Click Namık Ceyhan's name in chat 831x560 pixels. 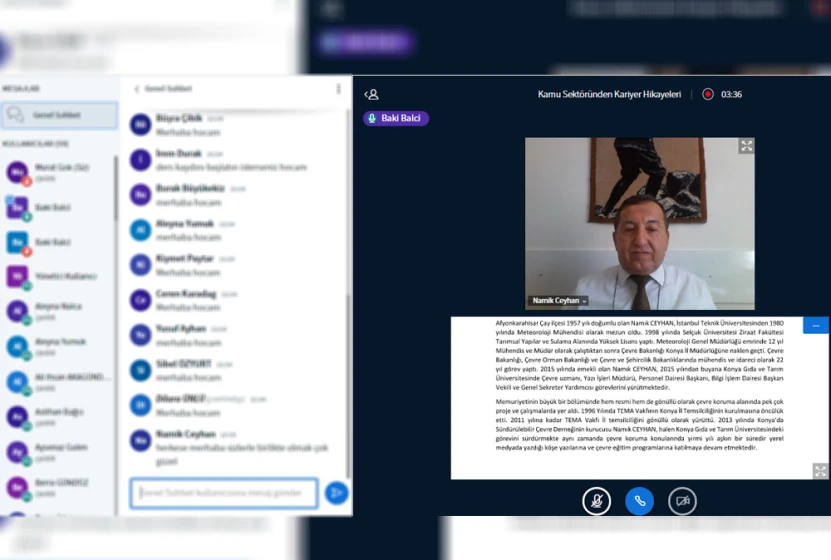point(186,434)
